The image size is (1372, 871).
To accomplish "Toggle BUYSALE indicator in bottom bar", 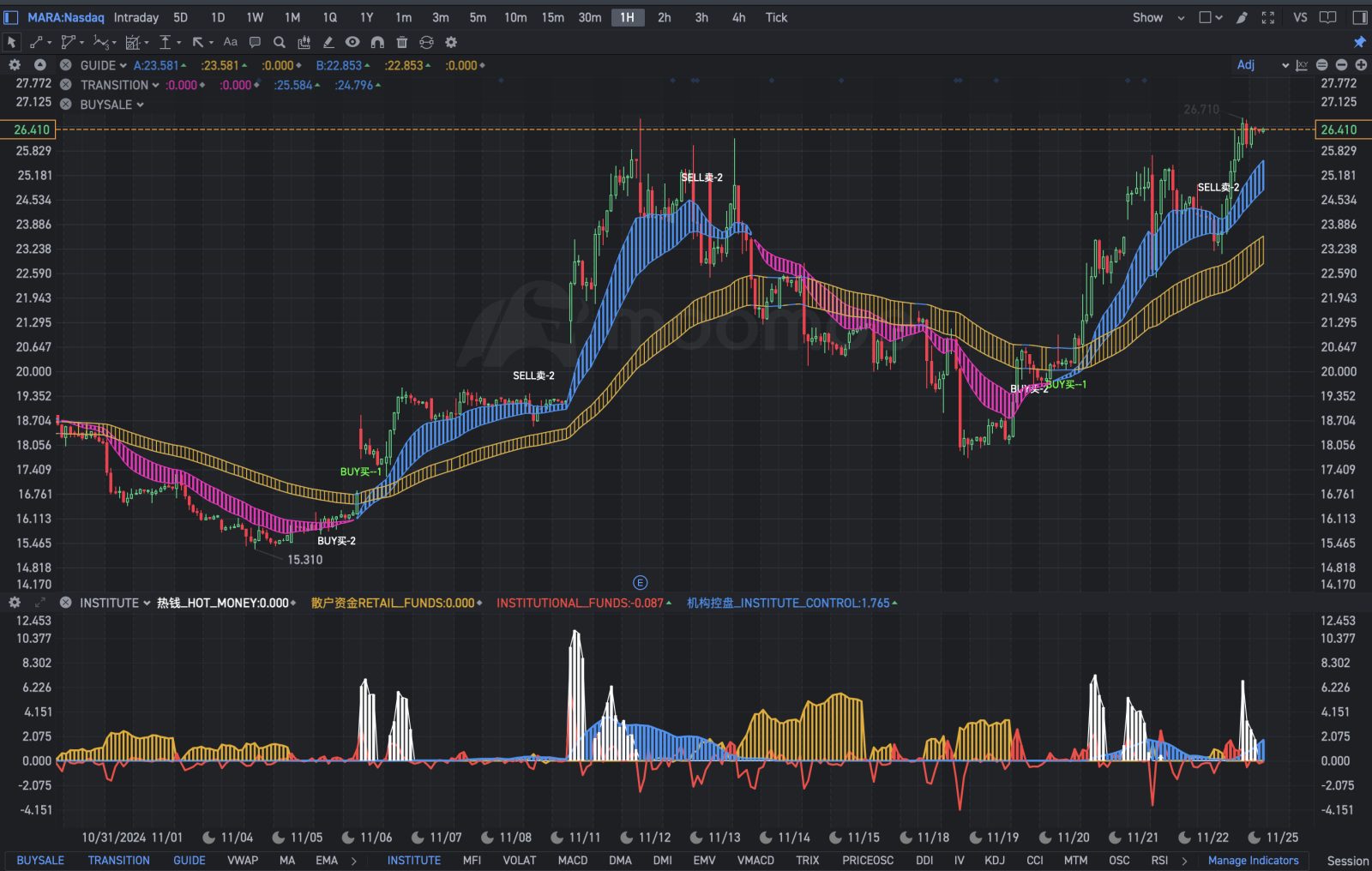I will coord(40,860).
